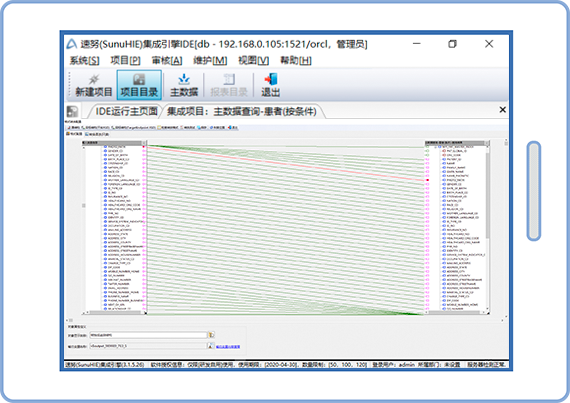Click the icon left of the IDE运行主页面 tab

72,111
